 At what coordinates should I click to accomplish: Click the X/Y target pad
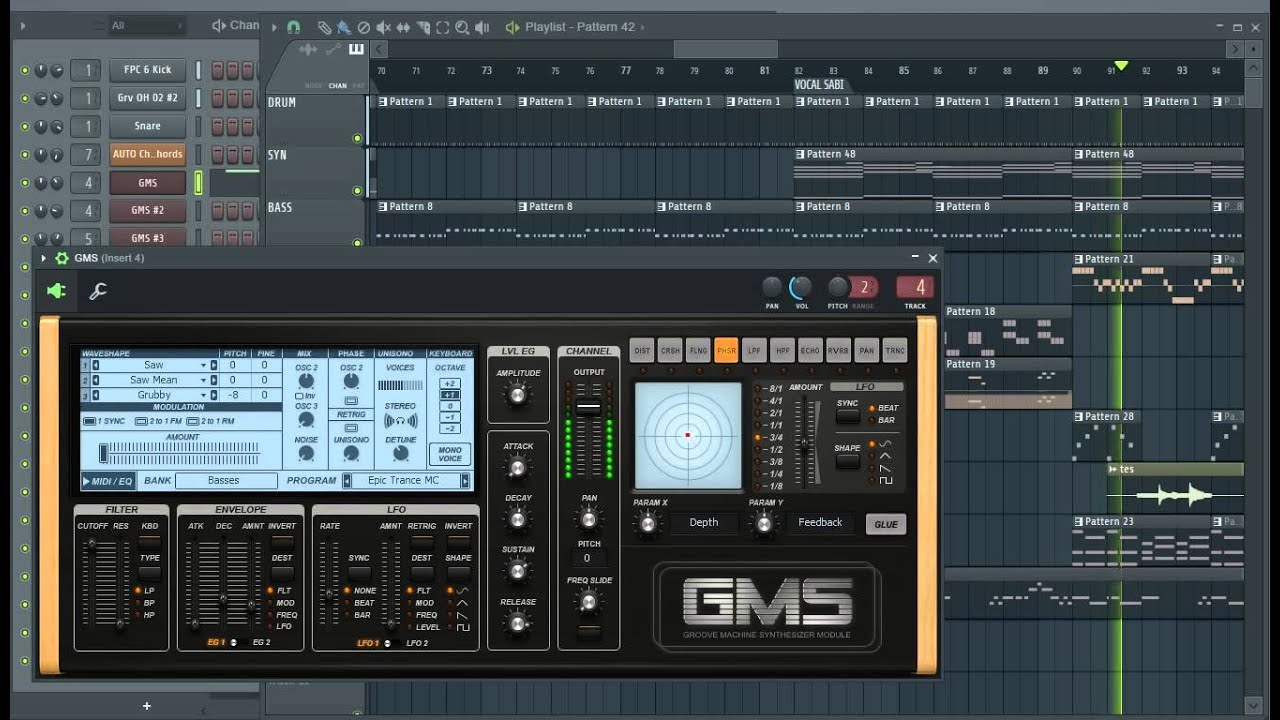click(x=688, y=435)
